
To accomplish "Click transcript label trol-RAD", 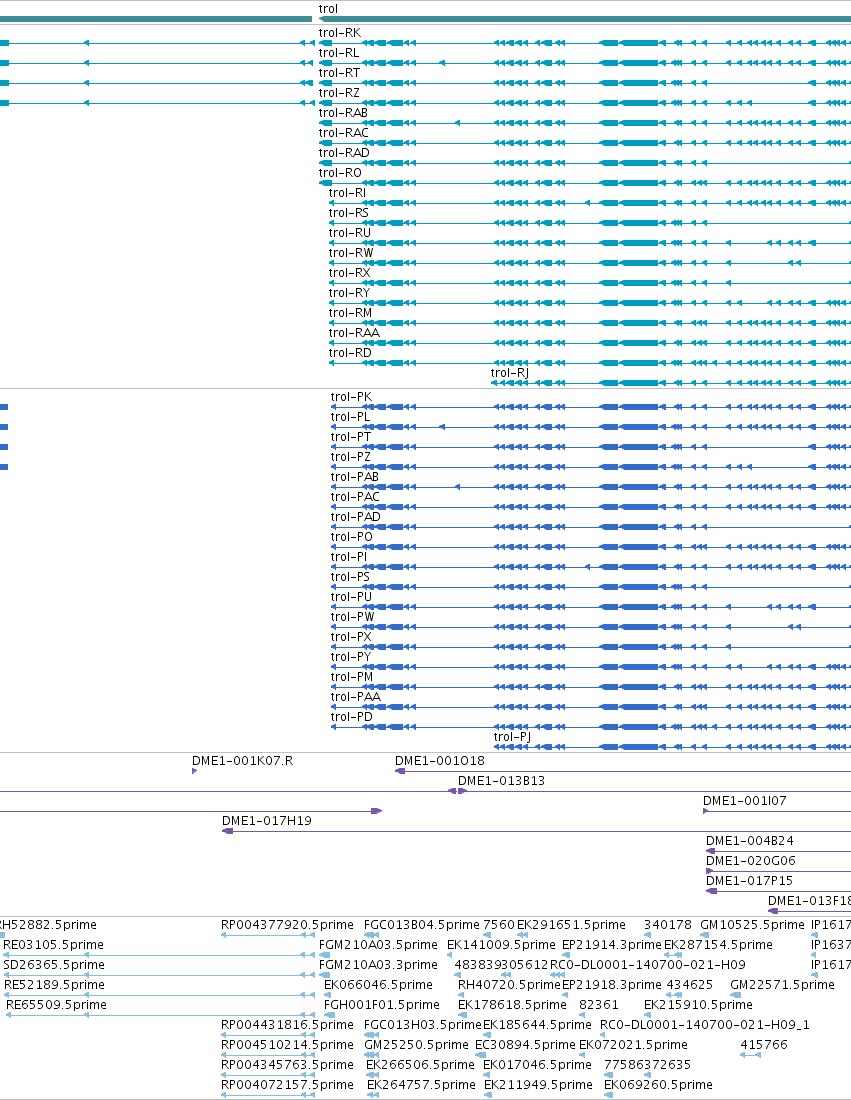I will tap(344, 153).
